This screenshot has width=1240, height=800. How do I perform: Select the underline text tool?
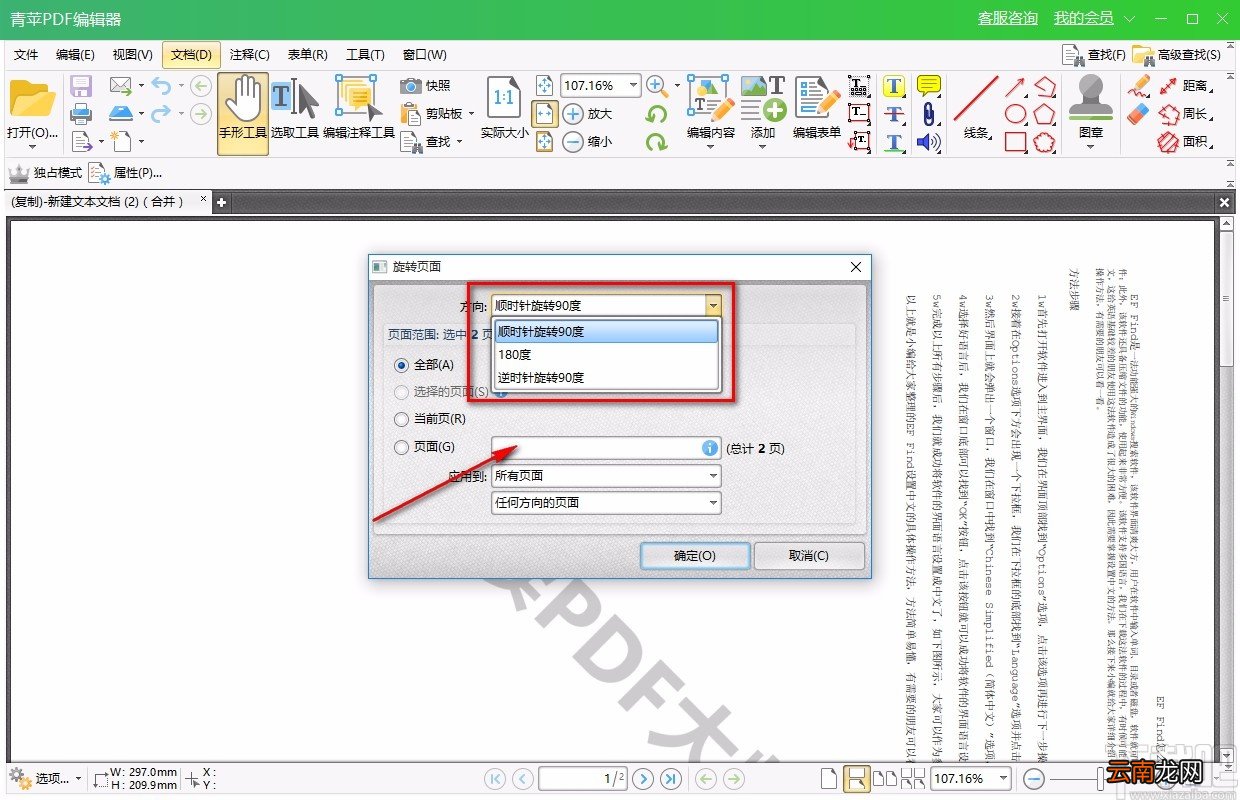point(894,142)
